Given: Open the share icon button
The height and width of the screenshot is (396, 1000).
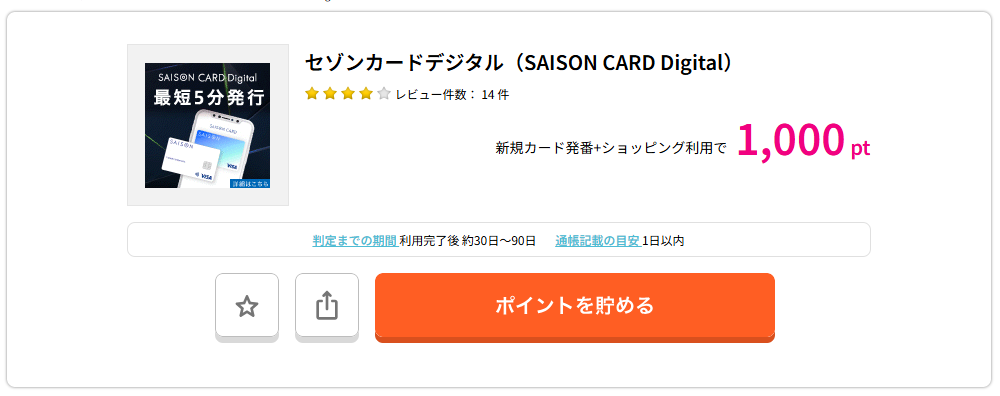Looking at the screenshot, I should tap(327, 307).
